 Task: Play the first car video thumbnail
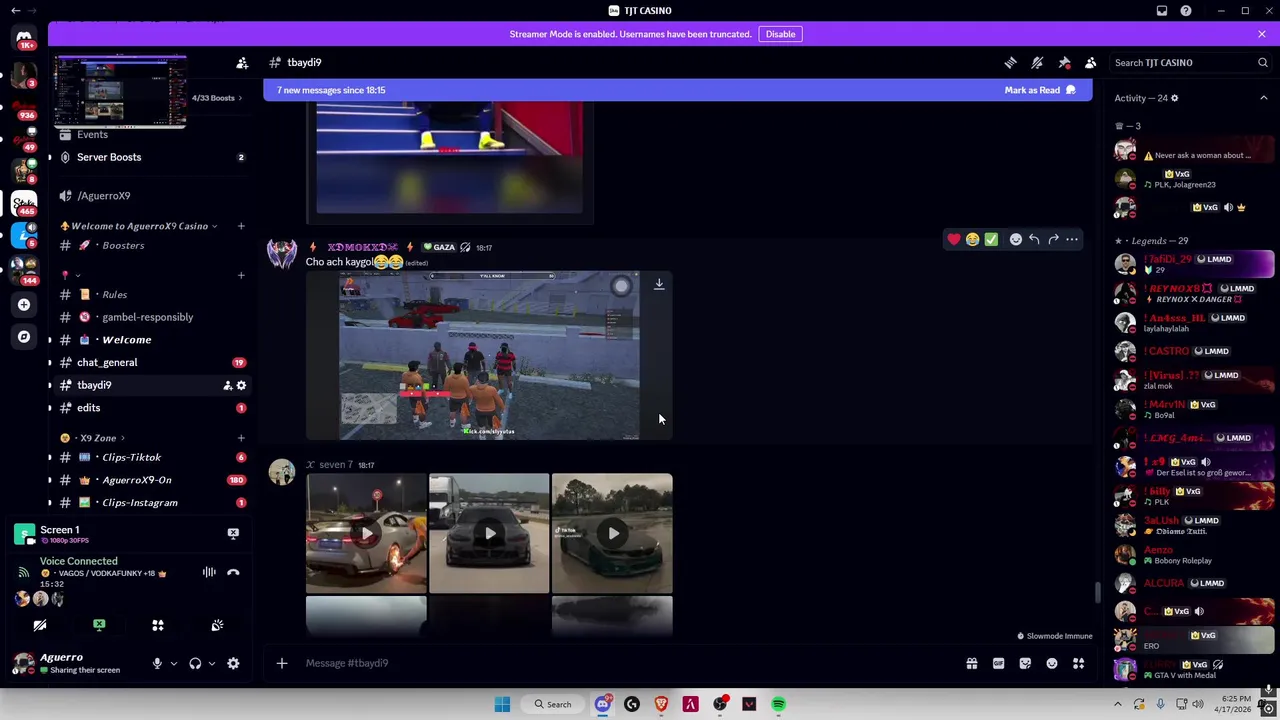(x=366, y=533)
